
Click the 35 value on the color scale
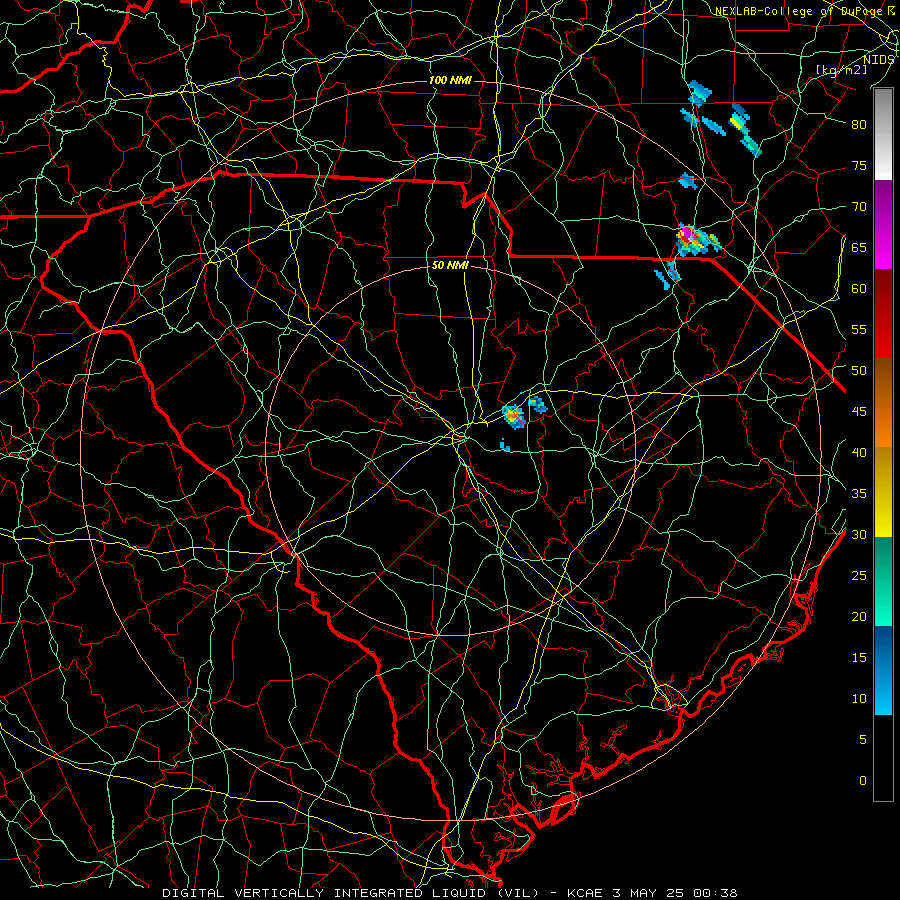(859, 494)
